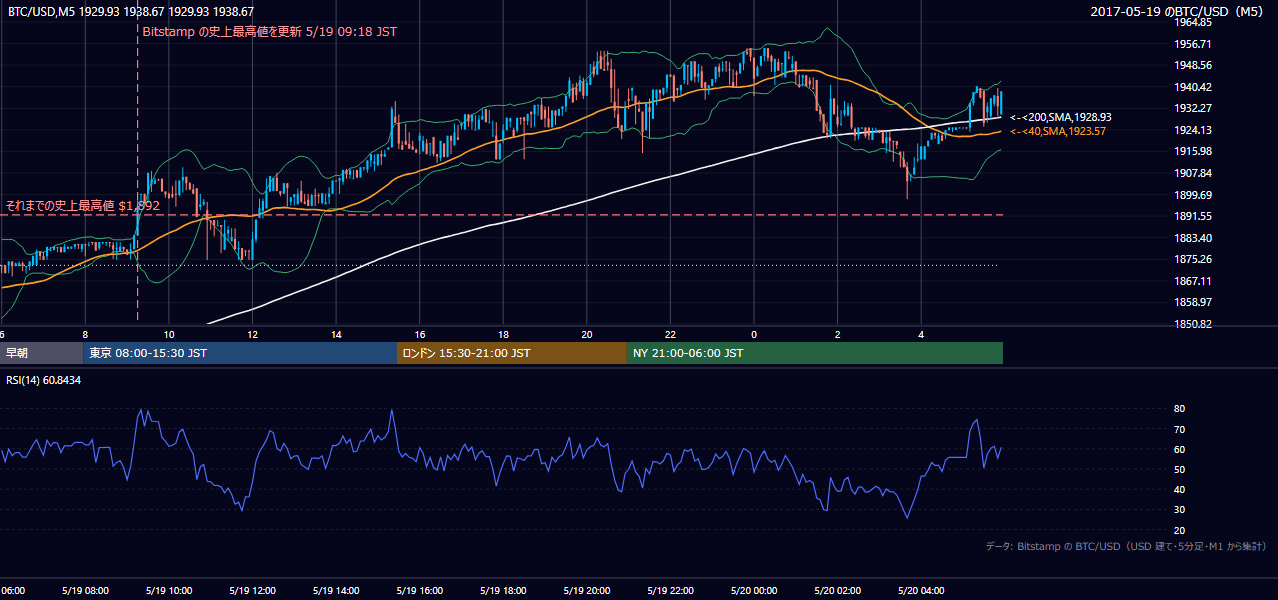This screenshot has height=600, width=1278.
Task: Click the bottom time label 5/19 20:00
Action: point(587,591)
